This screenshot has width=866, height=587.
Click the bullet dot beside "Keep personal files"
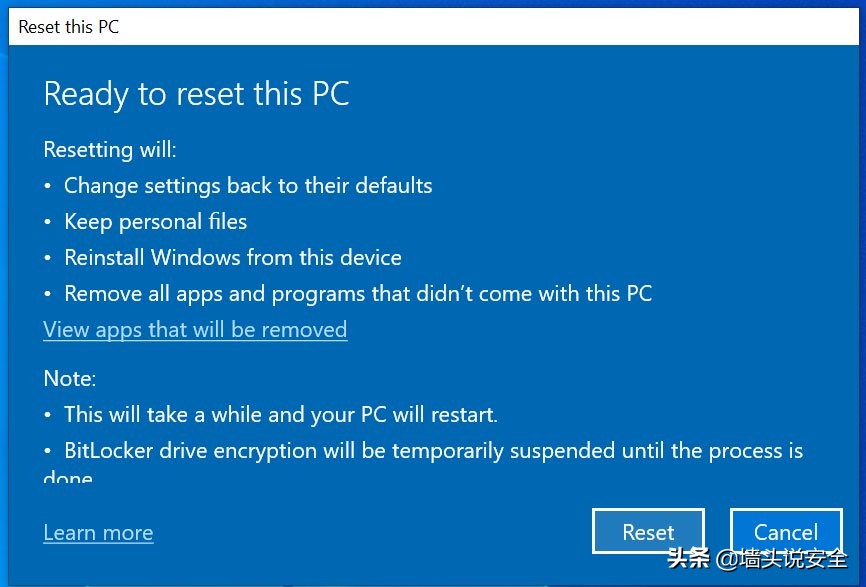(x=48, y=221)
